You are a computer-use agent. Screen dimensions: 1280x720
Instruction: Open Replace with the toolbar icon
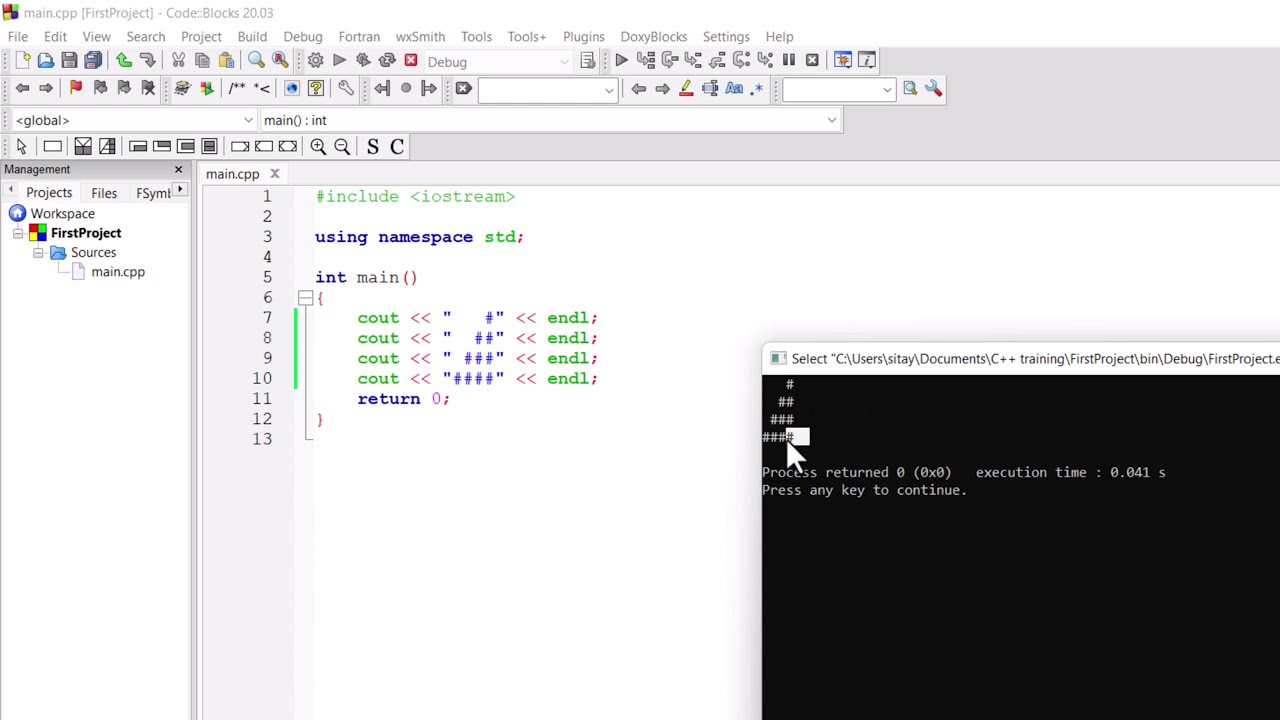pyautogui.click(x=280, y=61)
